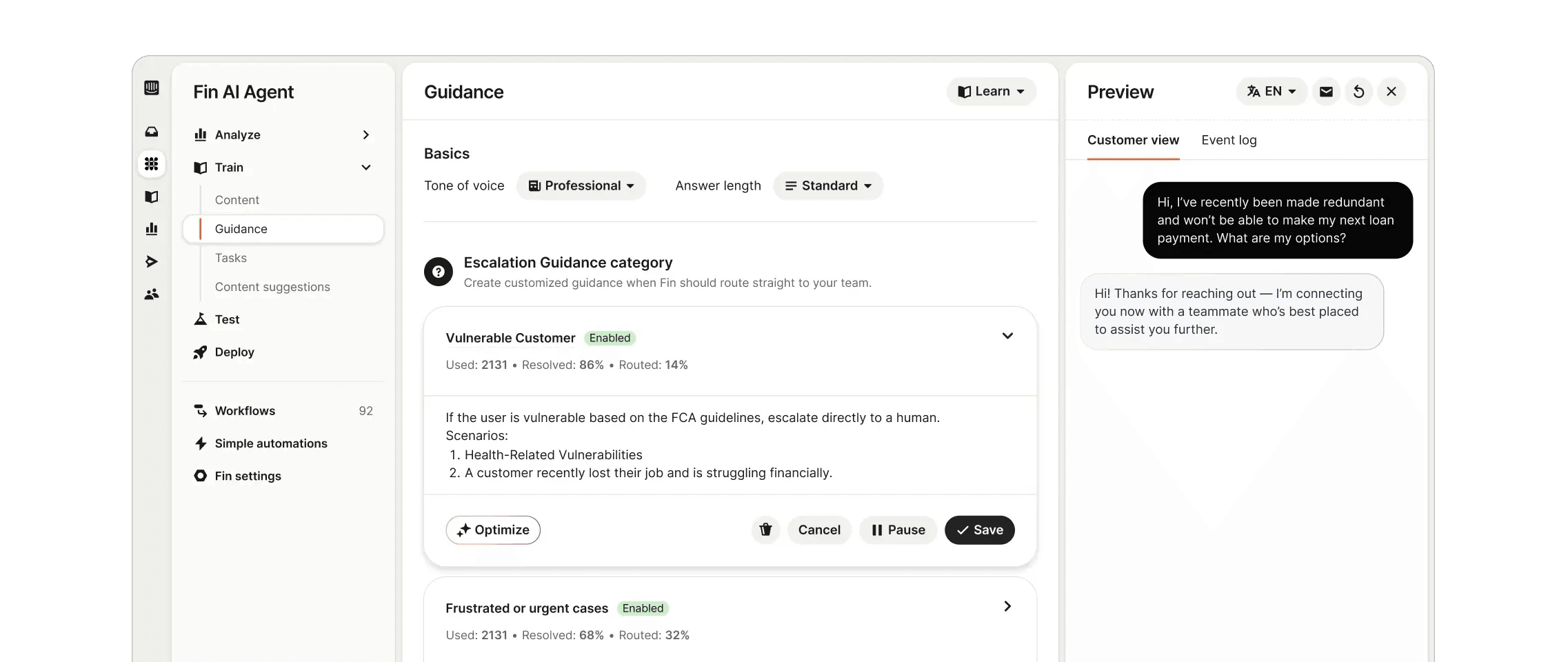Select the Fin AI Agent grid icon
Screen dimensions: 1568x662
pyautogui.click(x=152, y=164)
